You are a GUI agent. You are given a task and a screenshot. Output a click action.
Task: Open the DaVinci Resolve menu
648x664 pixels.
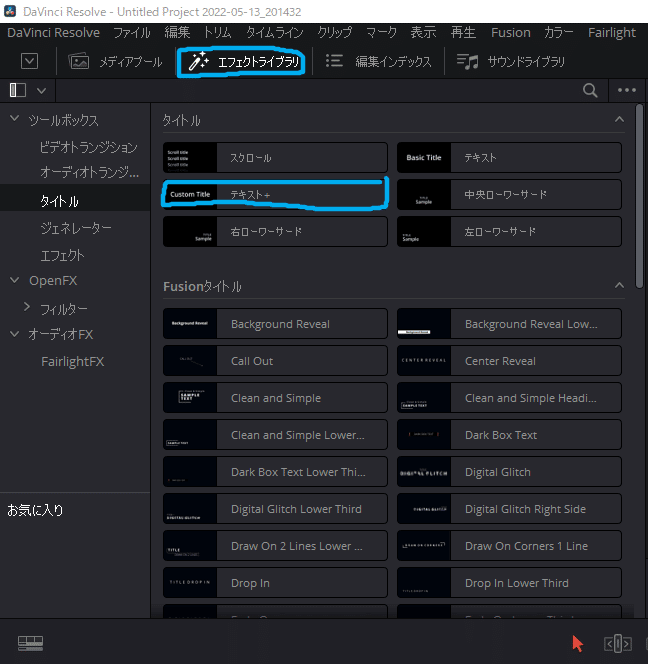[53, 33]
